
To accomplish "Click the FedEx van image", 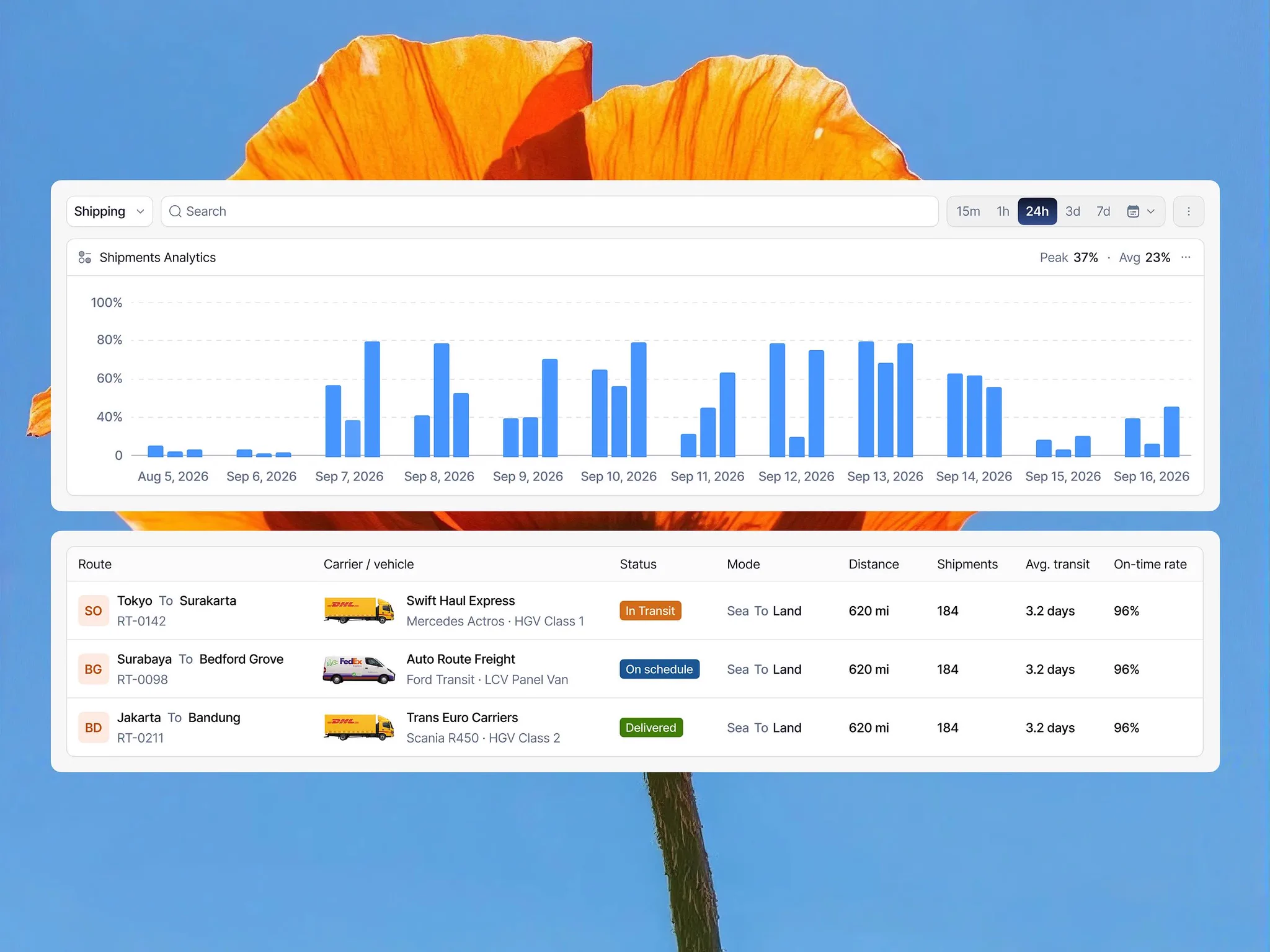I will click(x=359, y=669).
